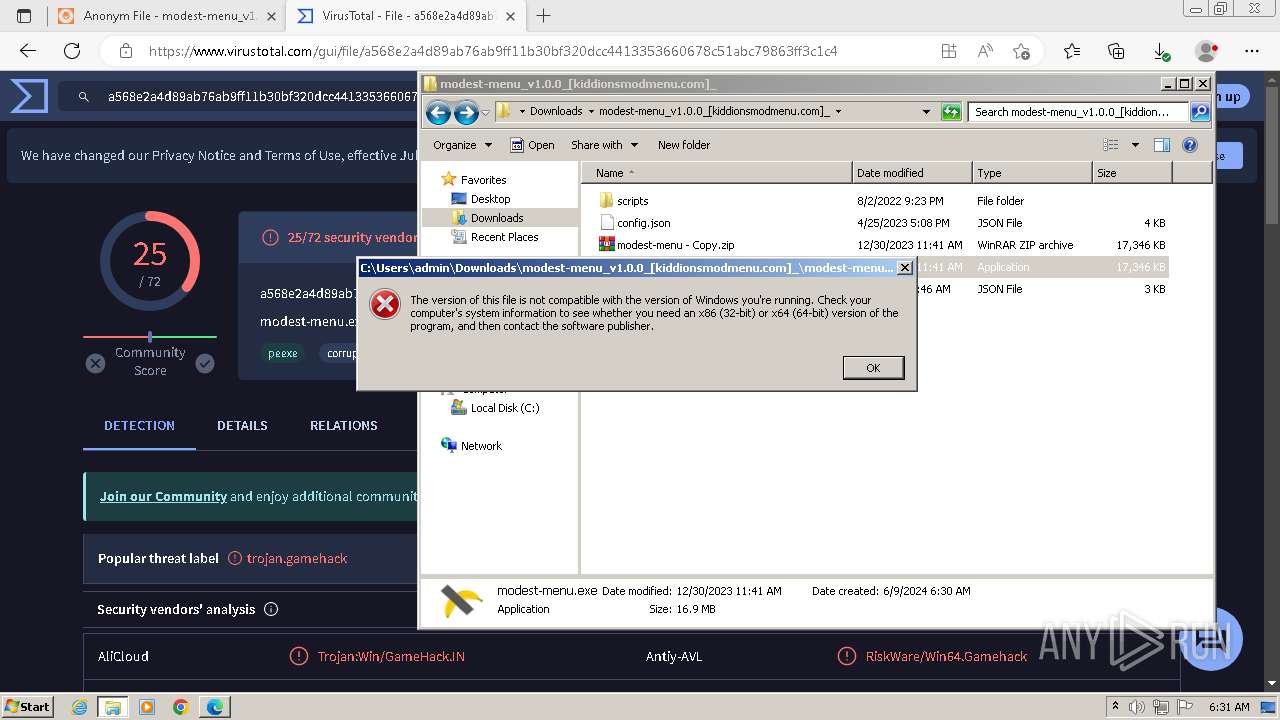Click Downloads in the address breadcrumb
1280x720 pixels.
click(x=556, y=112)
